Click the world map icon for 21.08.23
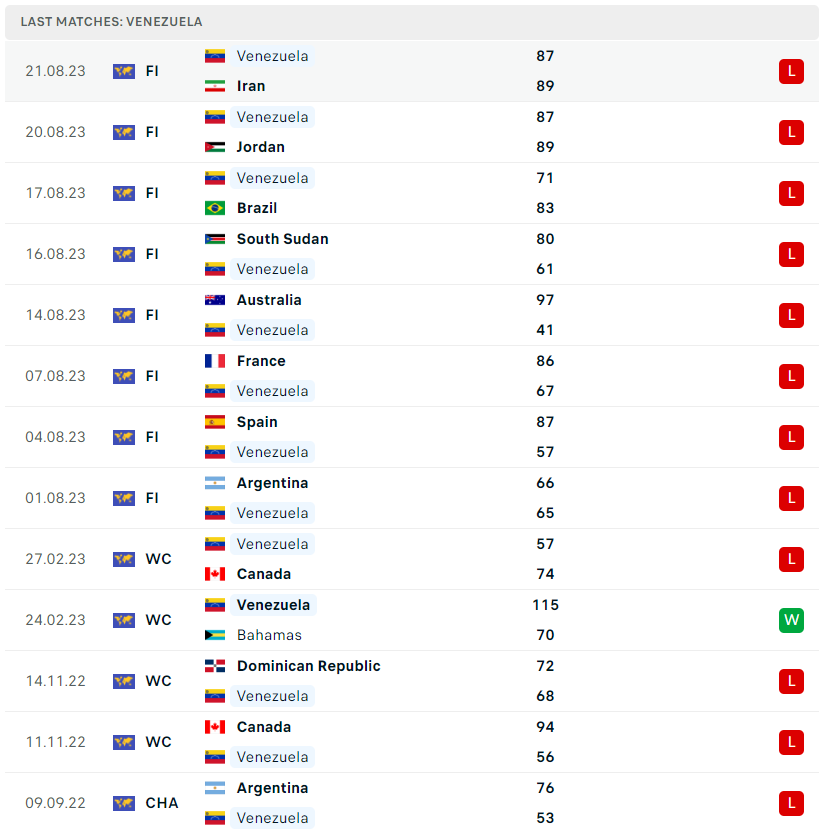 pyautogui.click(x=124, y=71)
